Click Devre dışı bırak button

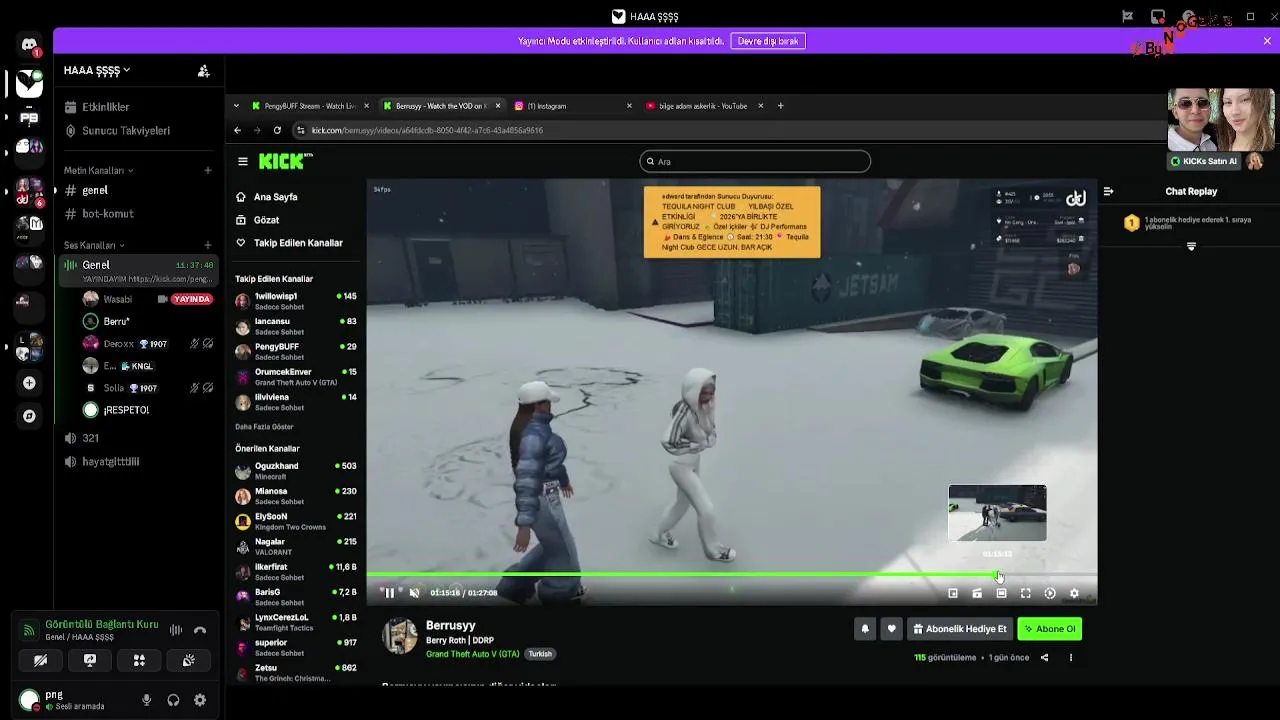pos(768,41)
